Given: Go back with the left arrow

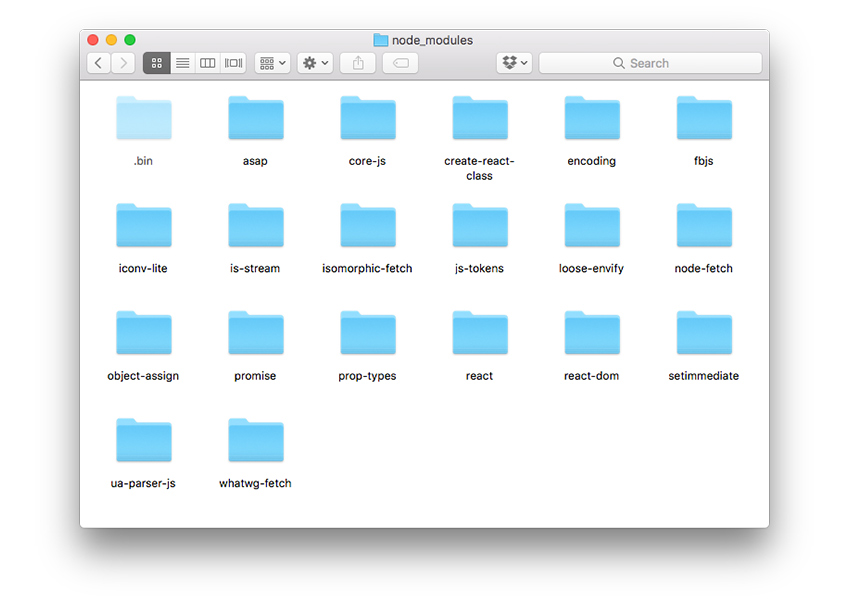Looking at the screenshot, I should point(99,63).
